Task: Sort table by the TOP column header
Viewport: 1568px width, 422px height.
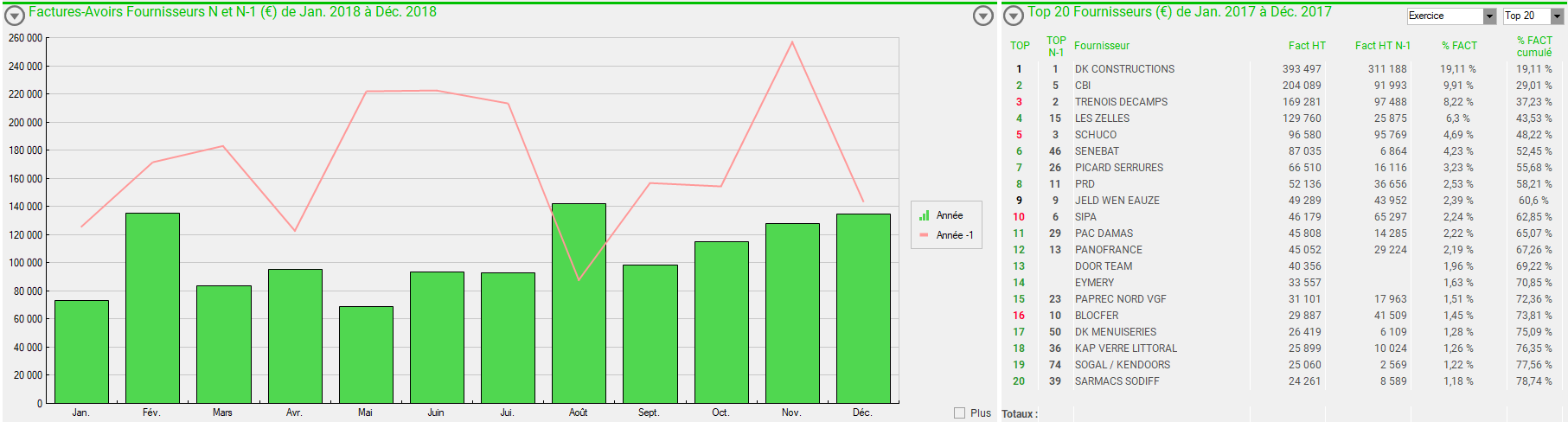Action: tap(1020, 46)
